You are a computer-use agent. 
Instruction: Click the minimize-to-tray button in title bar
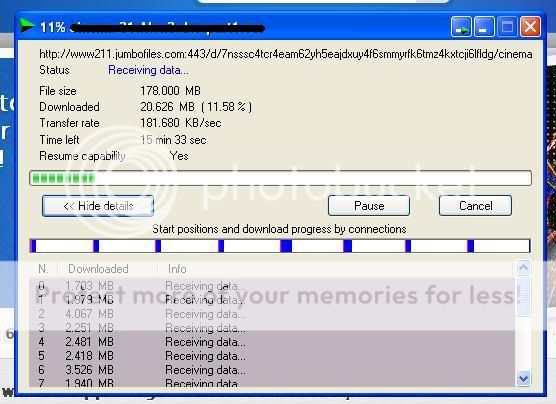pos(461,27)
